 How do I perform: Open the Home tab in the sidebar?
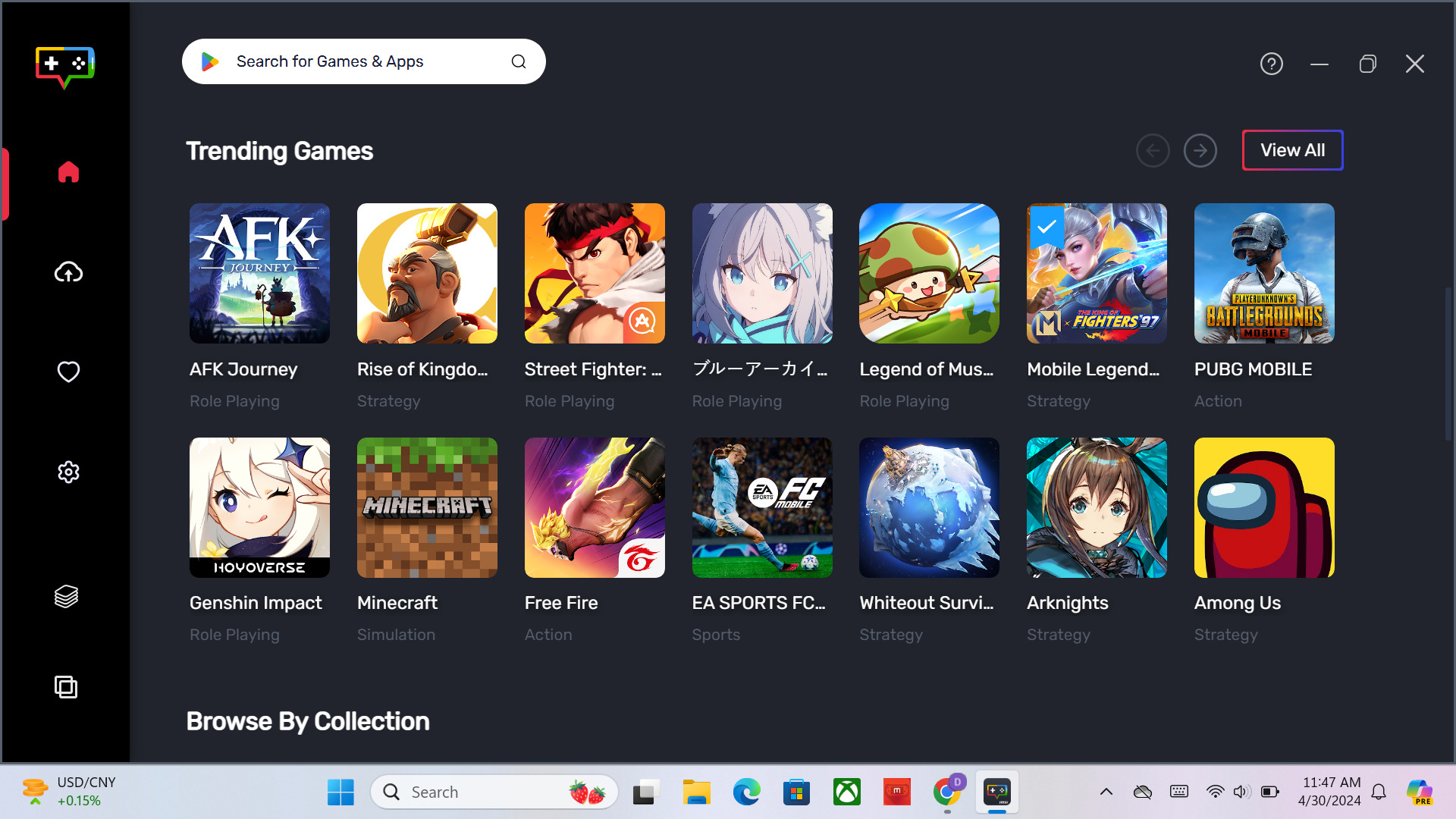click(x=68, y=172)
